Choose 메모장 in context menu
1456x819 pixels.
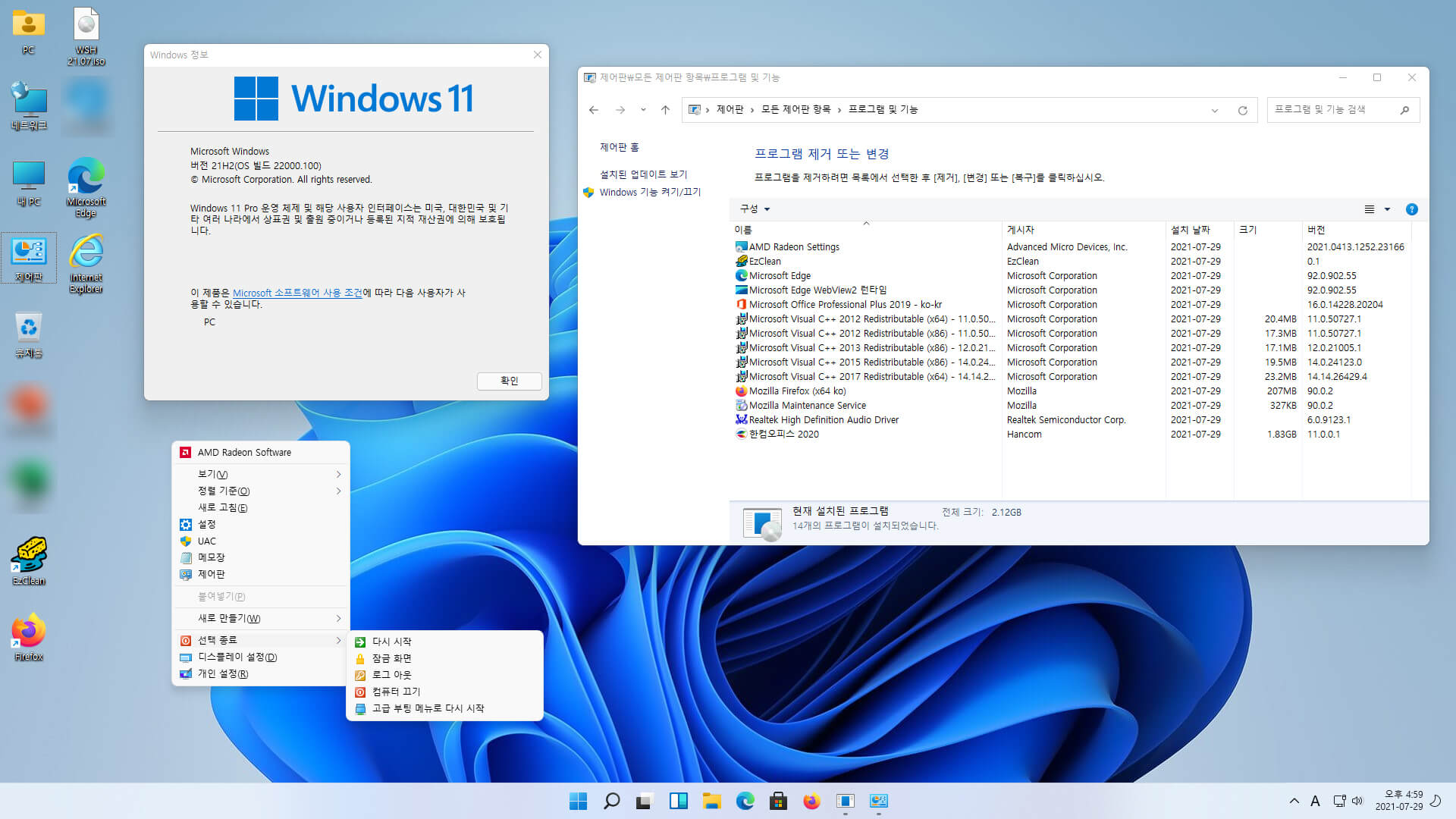click(x=261, y=557)
